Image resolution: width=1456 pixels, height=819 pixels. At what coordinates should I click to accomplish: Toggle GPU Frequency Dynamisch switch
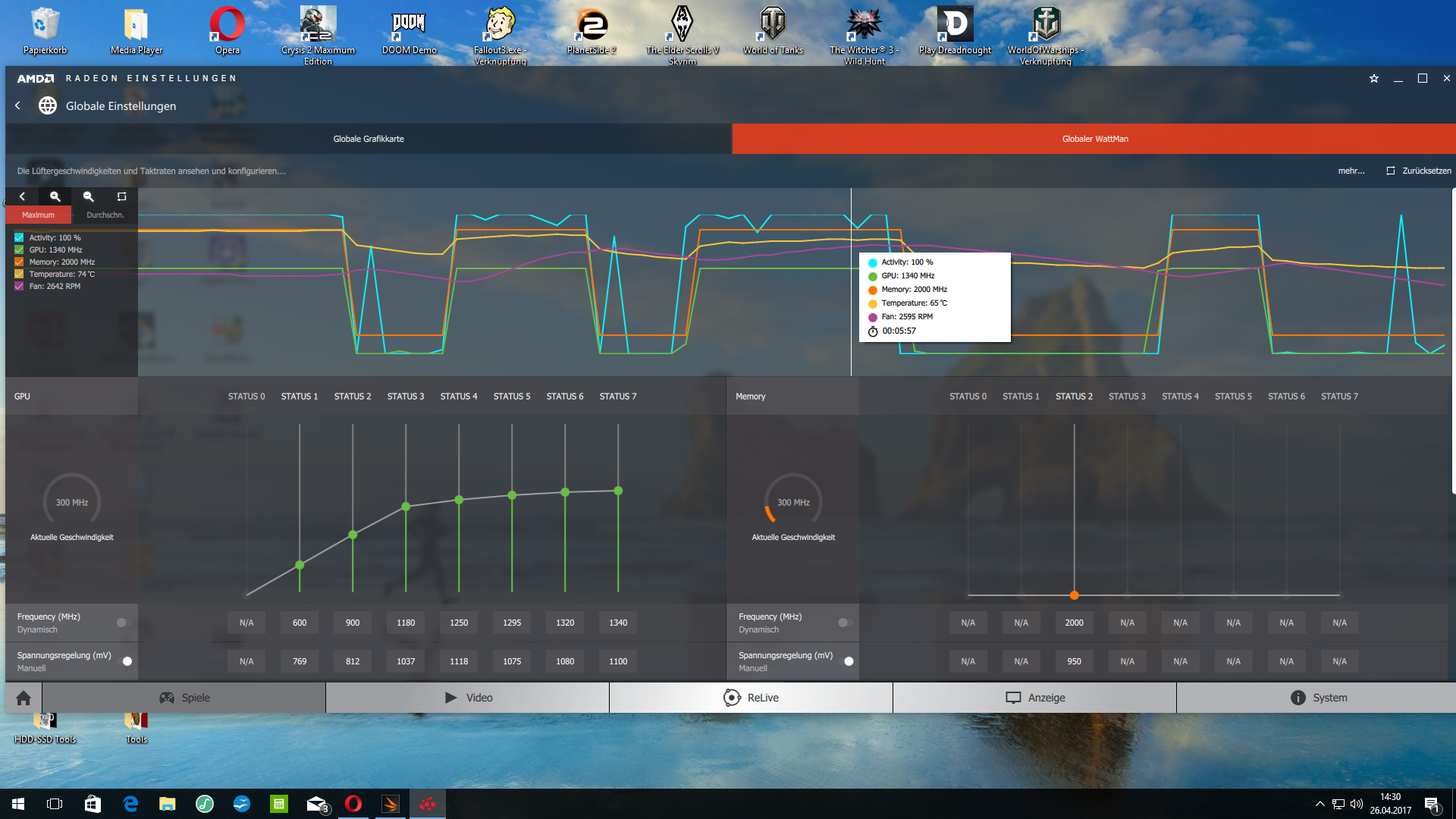click(x=124, y=623)
